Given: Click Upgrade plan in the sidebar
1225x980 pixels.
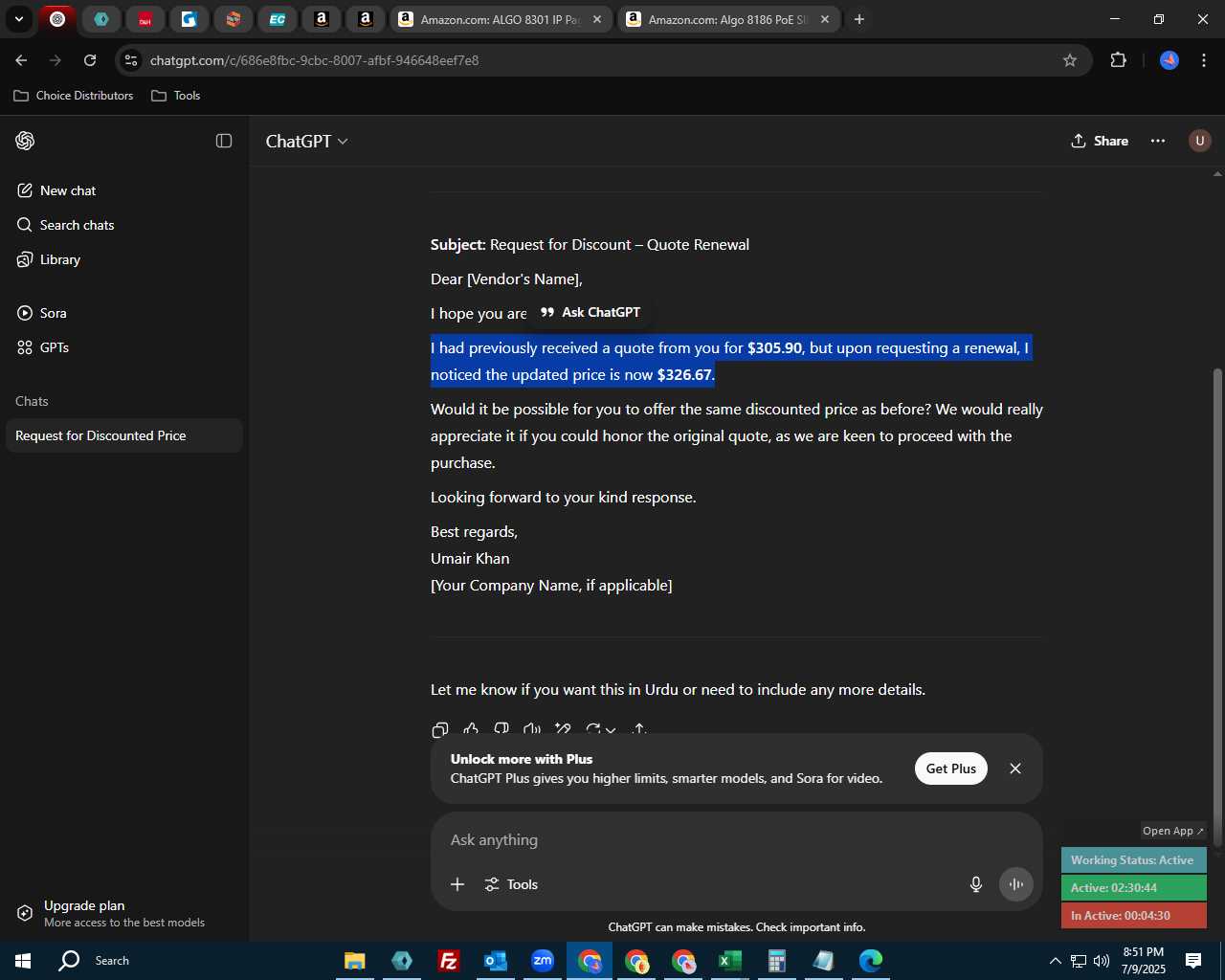Looking at the screenshot, I should tap(124, 913).
